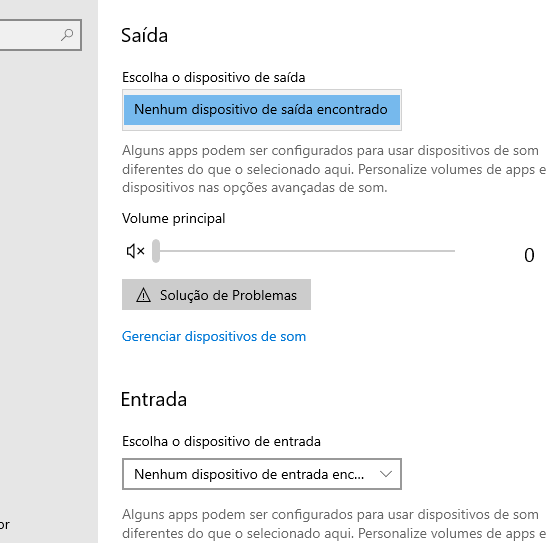
Task: Select the Entrada section heading
Action: tap(154, 399)
